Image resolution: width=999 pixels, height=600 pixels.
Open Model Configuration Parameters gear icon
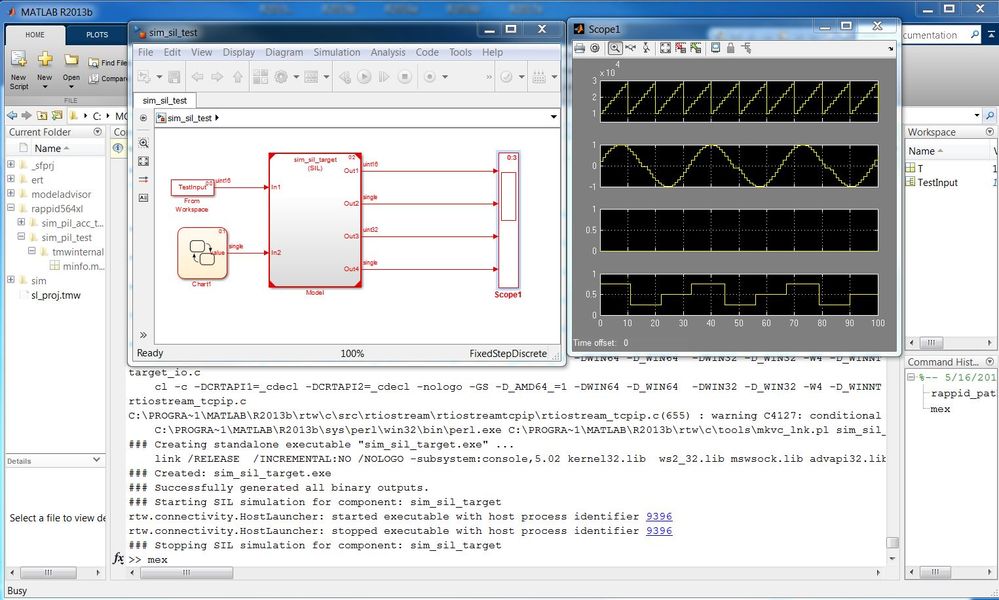(280, 77)
